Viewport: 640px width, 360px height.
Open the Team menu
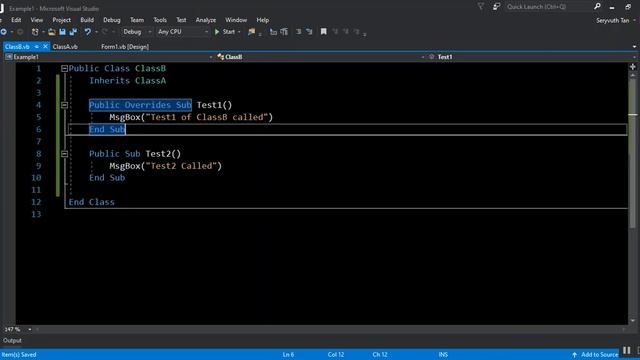137,20
